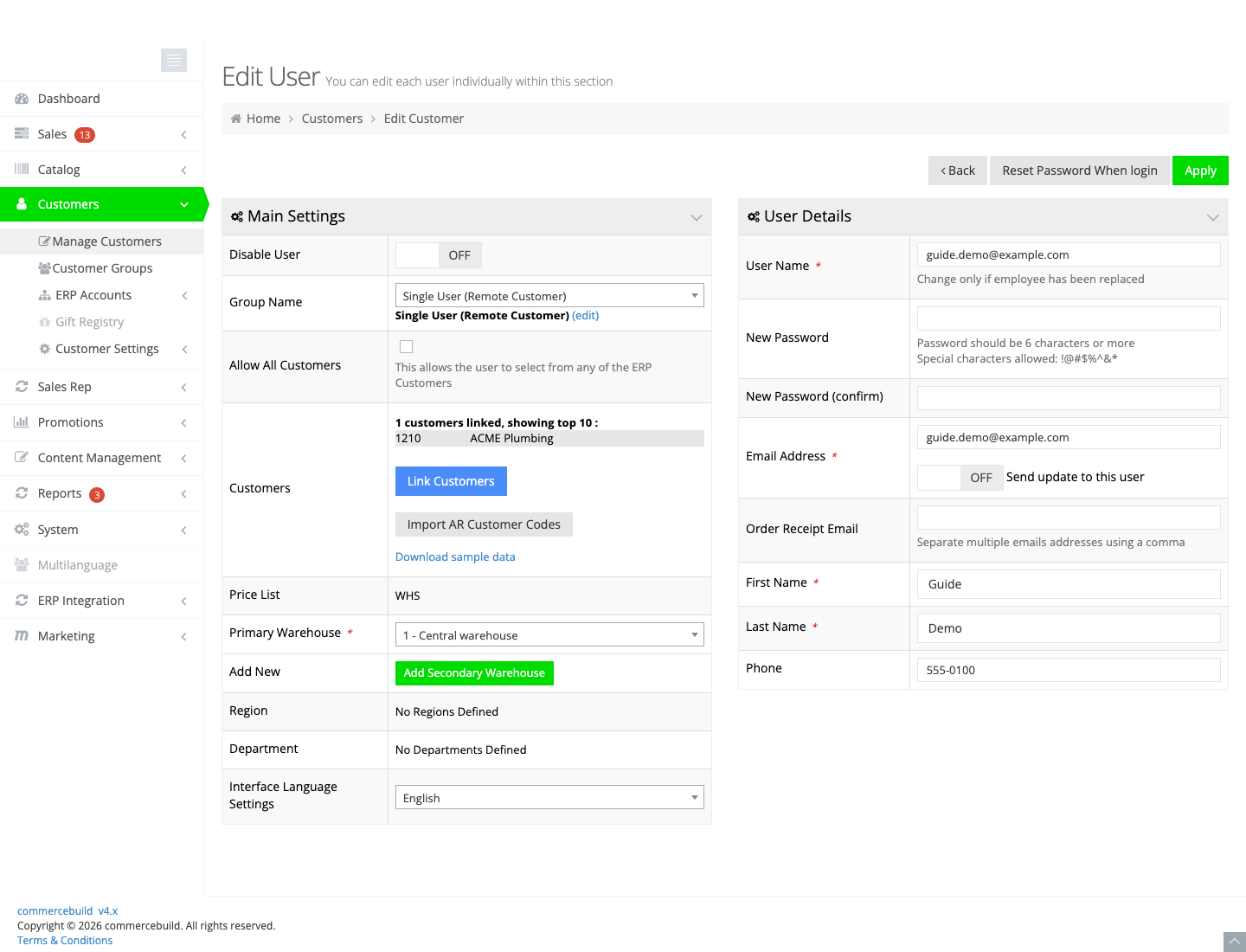
Task: Click the Reports sidebar icon
Action: point(22,493)
